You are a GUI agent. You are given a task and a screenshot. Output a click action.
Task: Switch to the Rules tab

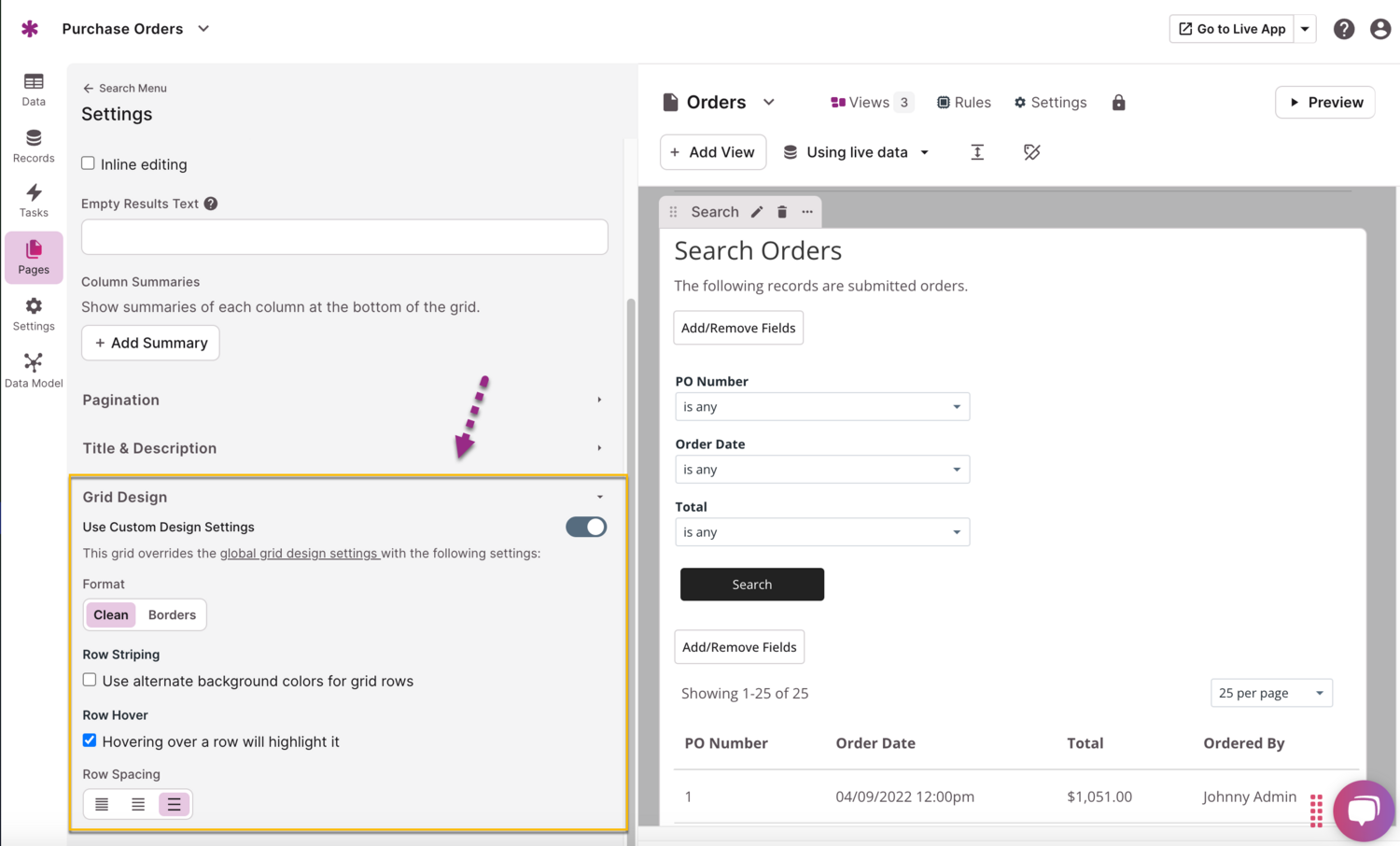pos(964,103)
